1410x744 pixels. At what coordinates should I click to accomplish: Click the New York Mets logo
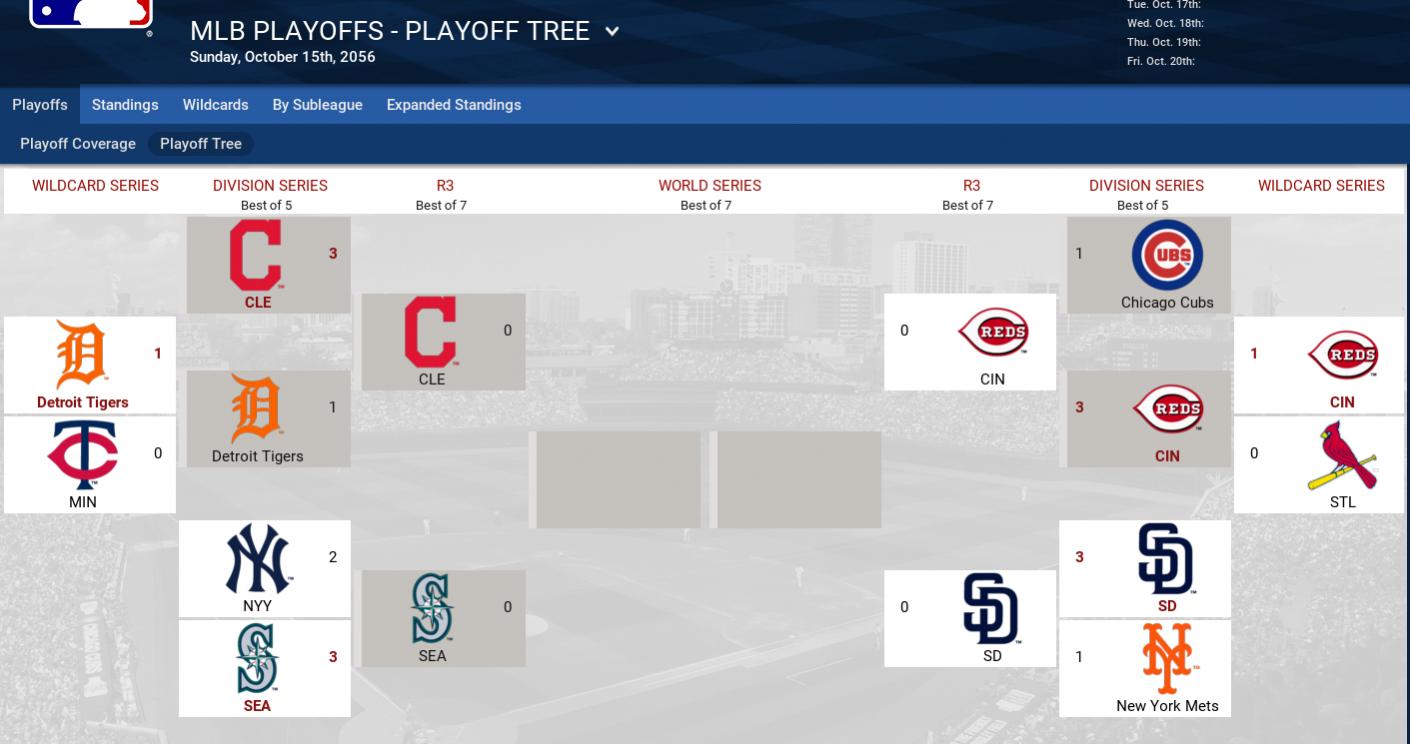tap(1167, 658)
